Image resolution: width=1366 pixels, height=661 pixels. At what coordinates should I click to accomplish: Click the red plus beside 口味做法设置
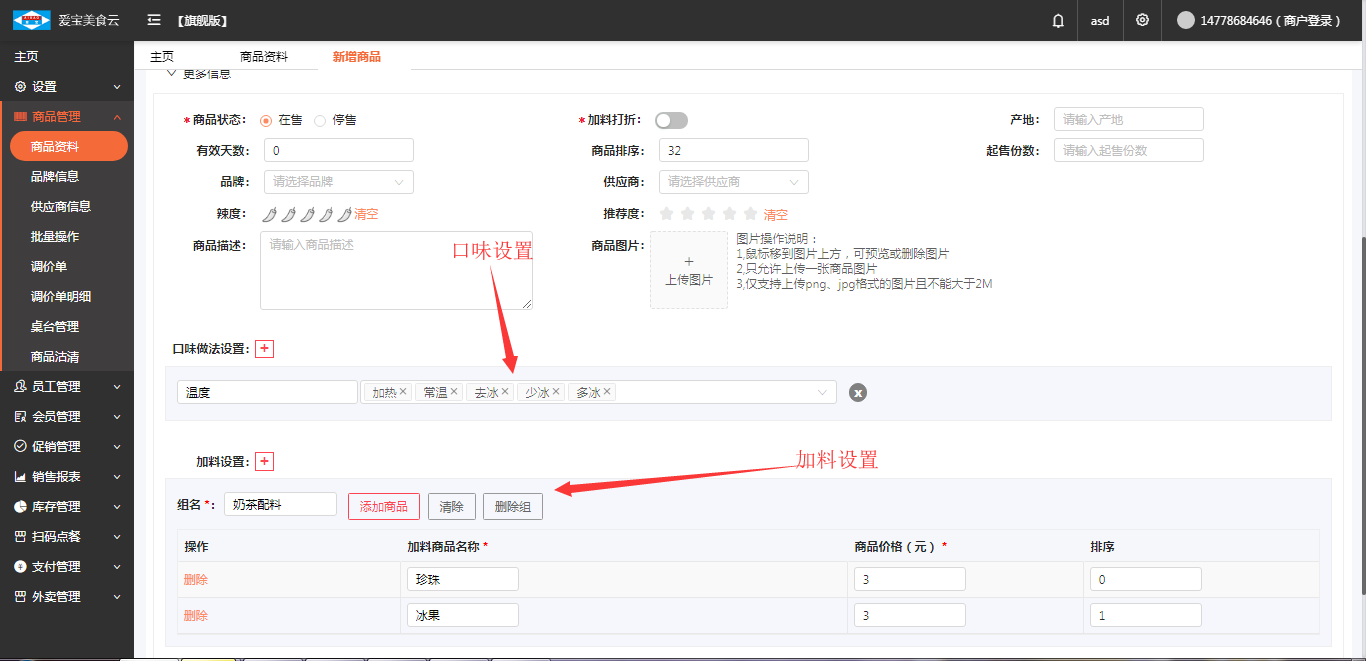(x=264, y=349)
